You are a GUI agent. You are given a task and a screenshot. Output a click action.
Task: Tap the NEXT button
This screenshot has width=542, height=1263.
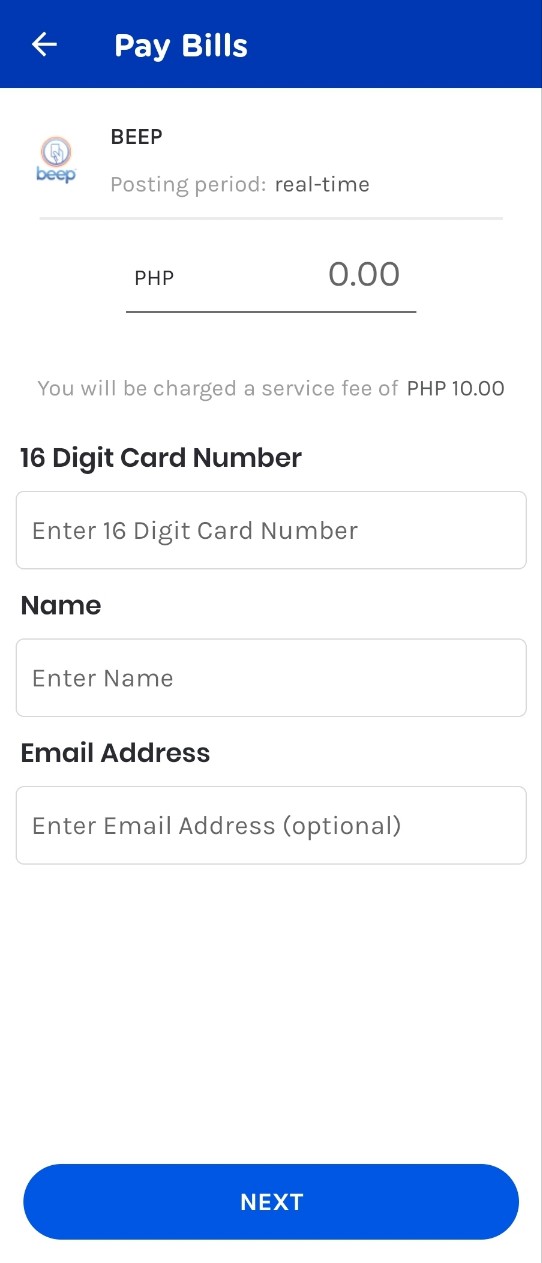[x=271, y=1202]
